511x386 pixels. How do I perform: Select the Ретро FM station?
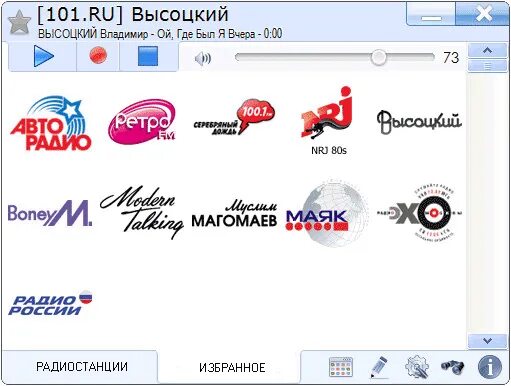coord(142,122)
